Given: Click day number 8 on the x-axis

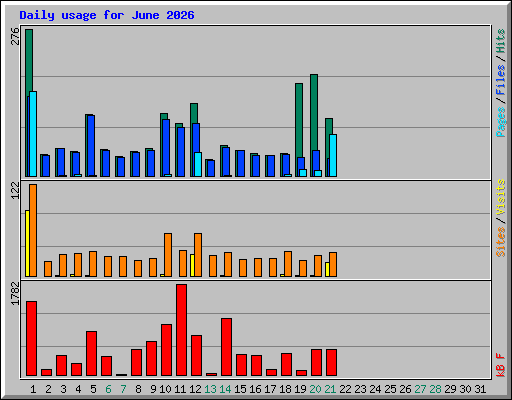Looking at the screenshot, I should [138, 389].
